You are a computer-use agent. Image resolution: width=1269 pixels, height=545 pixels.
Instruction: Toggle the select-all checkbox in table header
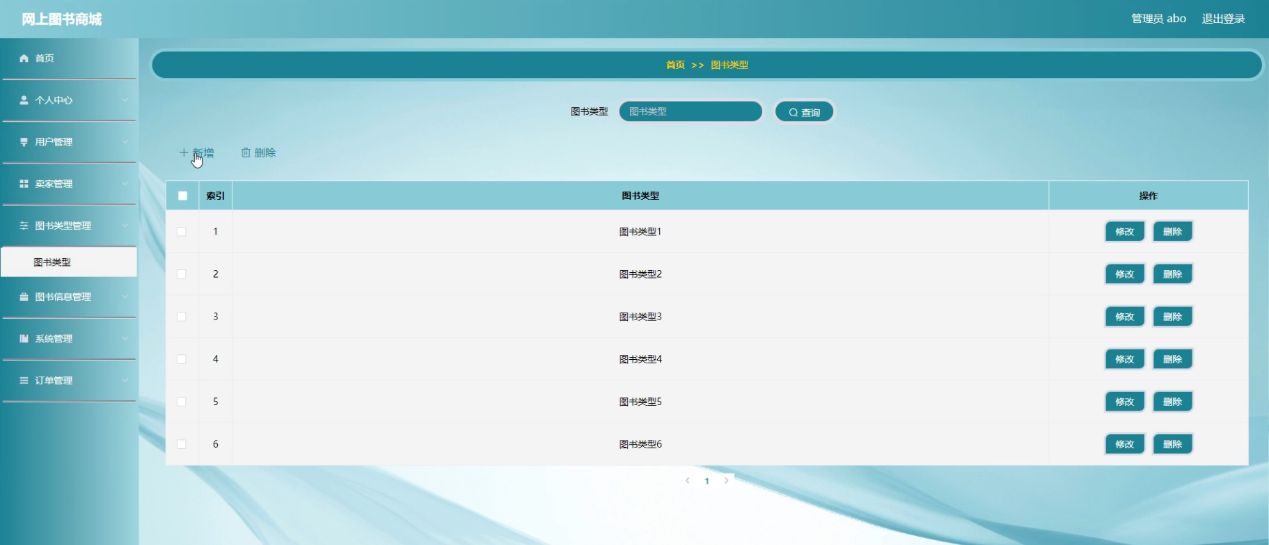[x=182, y=196]
